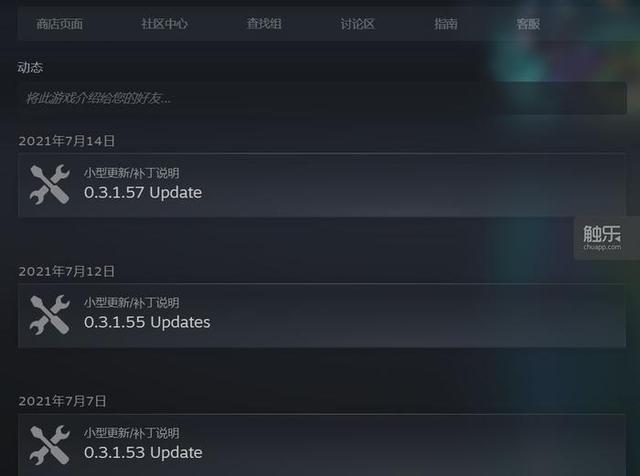
Task: Click 小型更新/补丁说明 label above 0.3.1.55
Action: 131,303
